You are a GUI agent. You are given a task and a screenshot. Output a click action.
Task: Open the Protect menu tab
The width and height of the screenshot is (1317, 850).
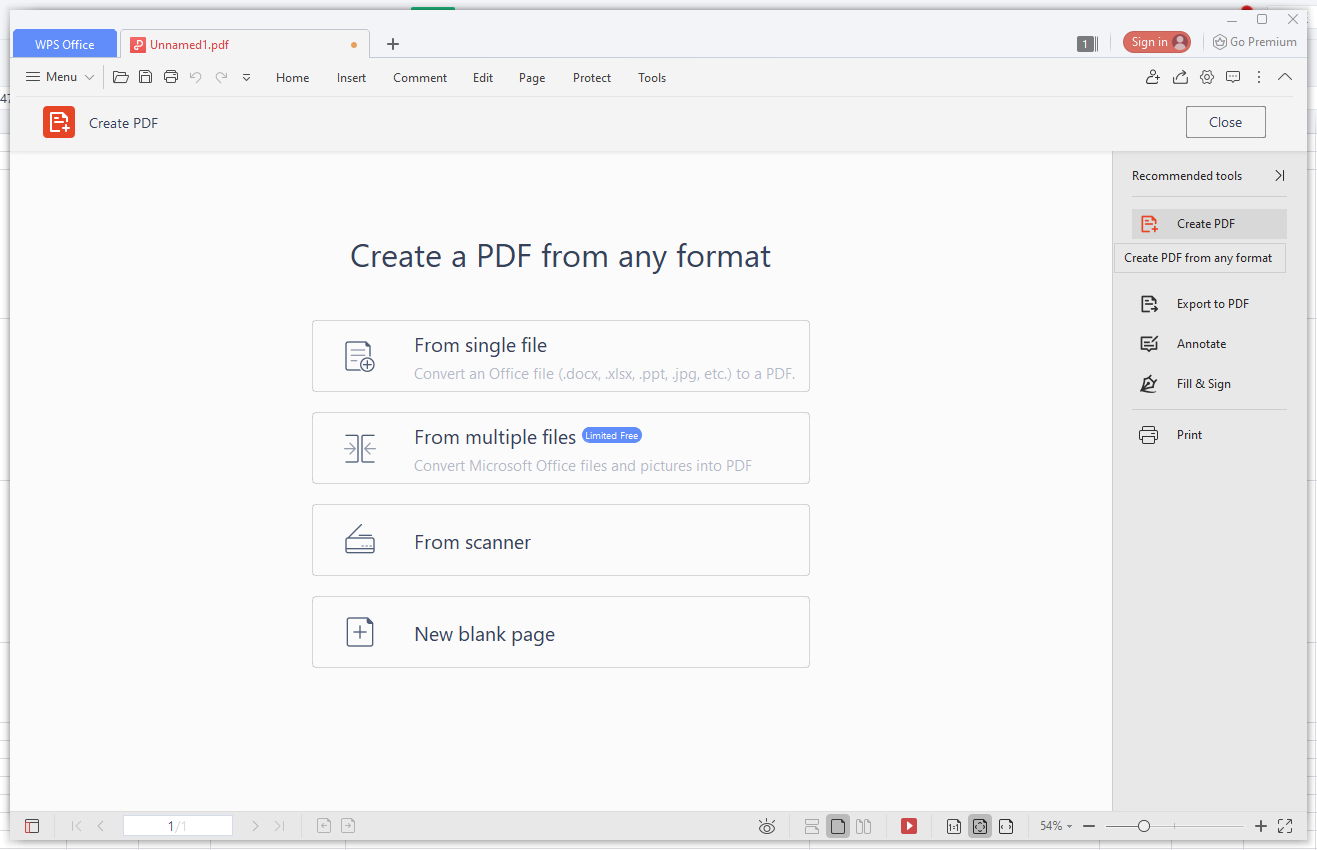591,78
